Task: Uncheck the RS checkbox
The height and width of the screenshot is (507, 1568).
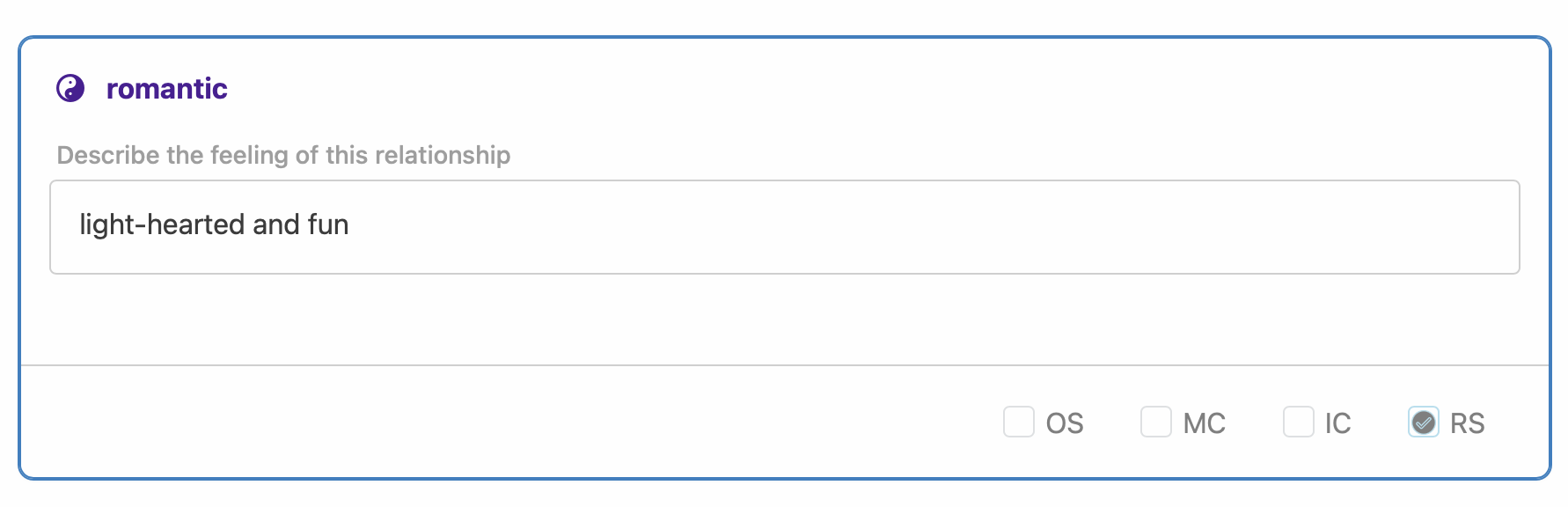Action: [x=1424, y=422]
